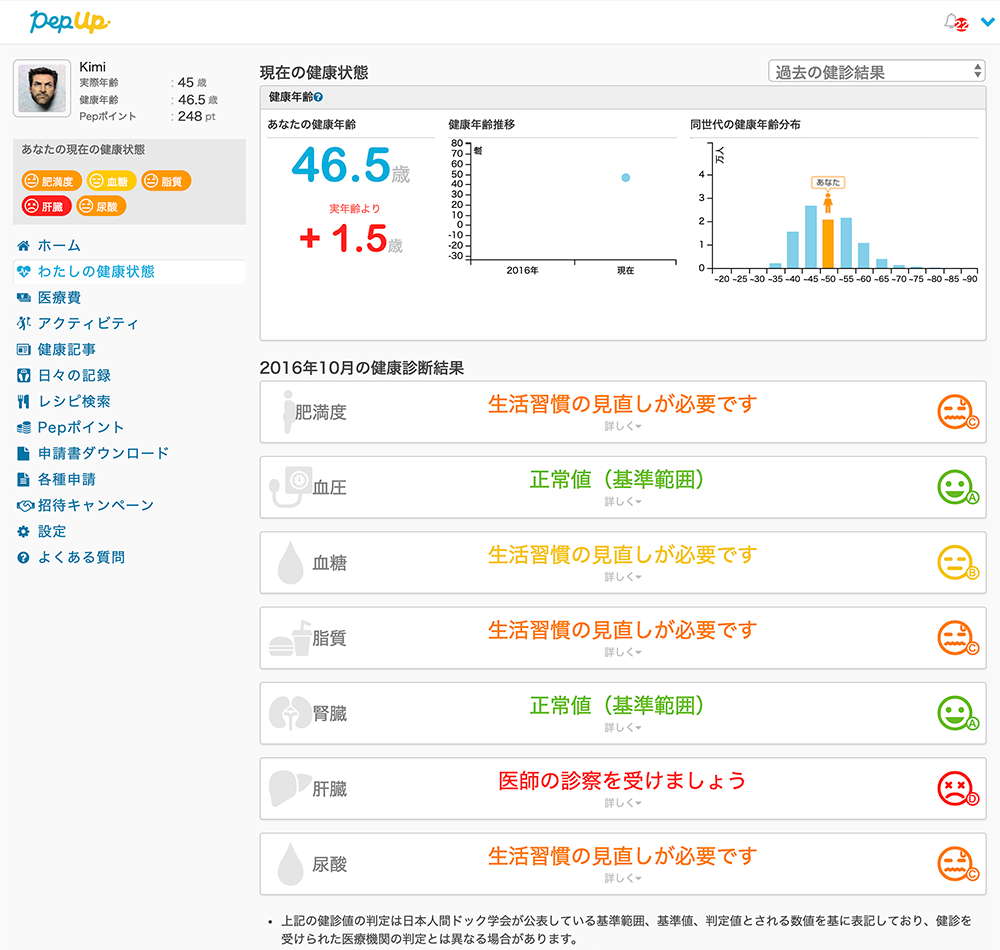The image size is (1000, 950).
Task: Click the green smiley face for 血圧
Action: pyautogui.click(x=955, y=488)
